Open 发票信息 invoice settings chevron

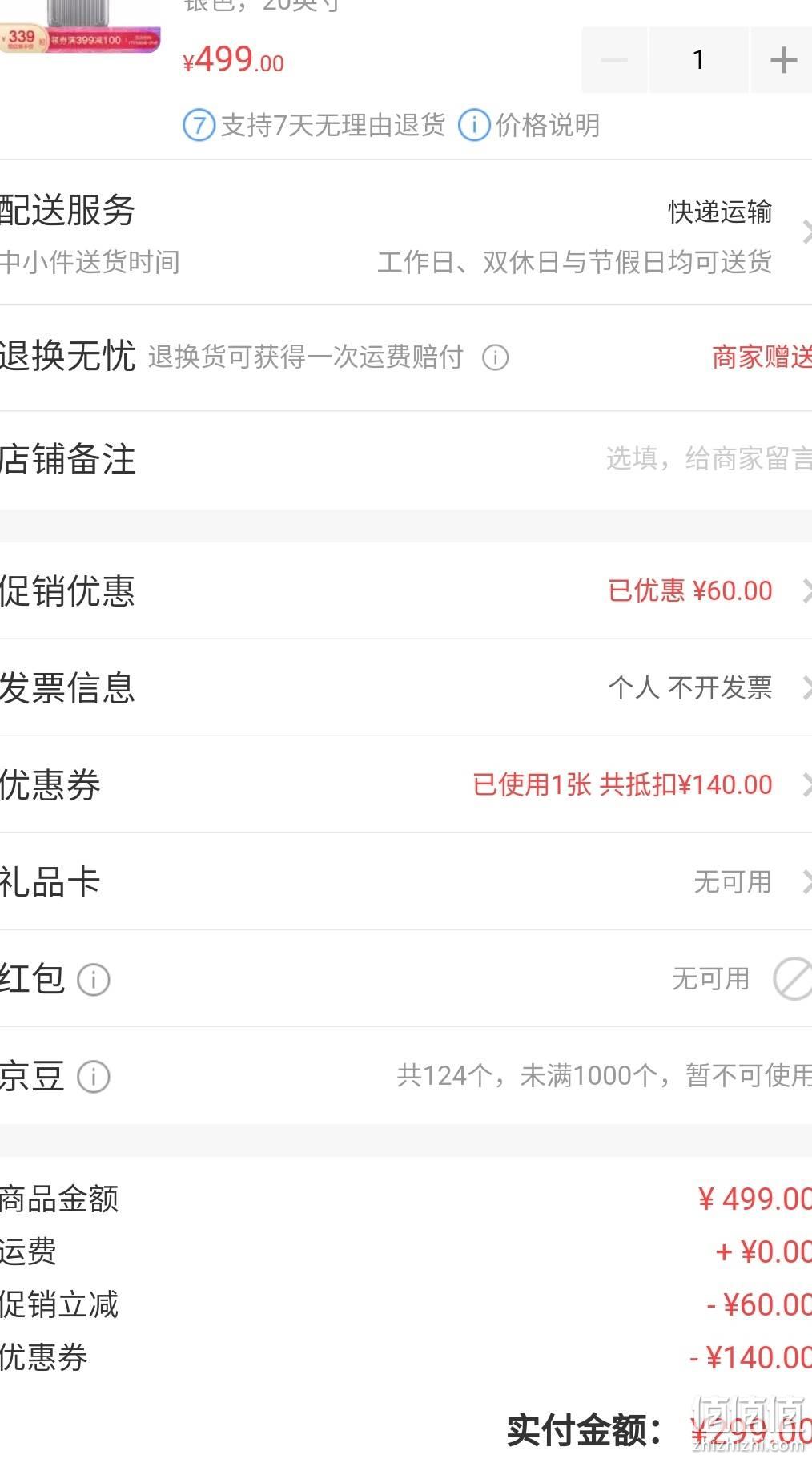coord(806,688)
